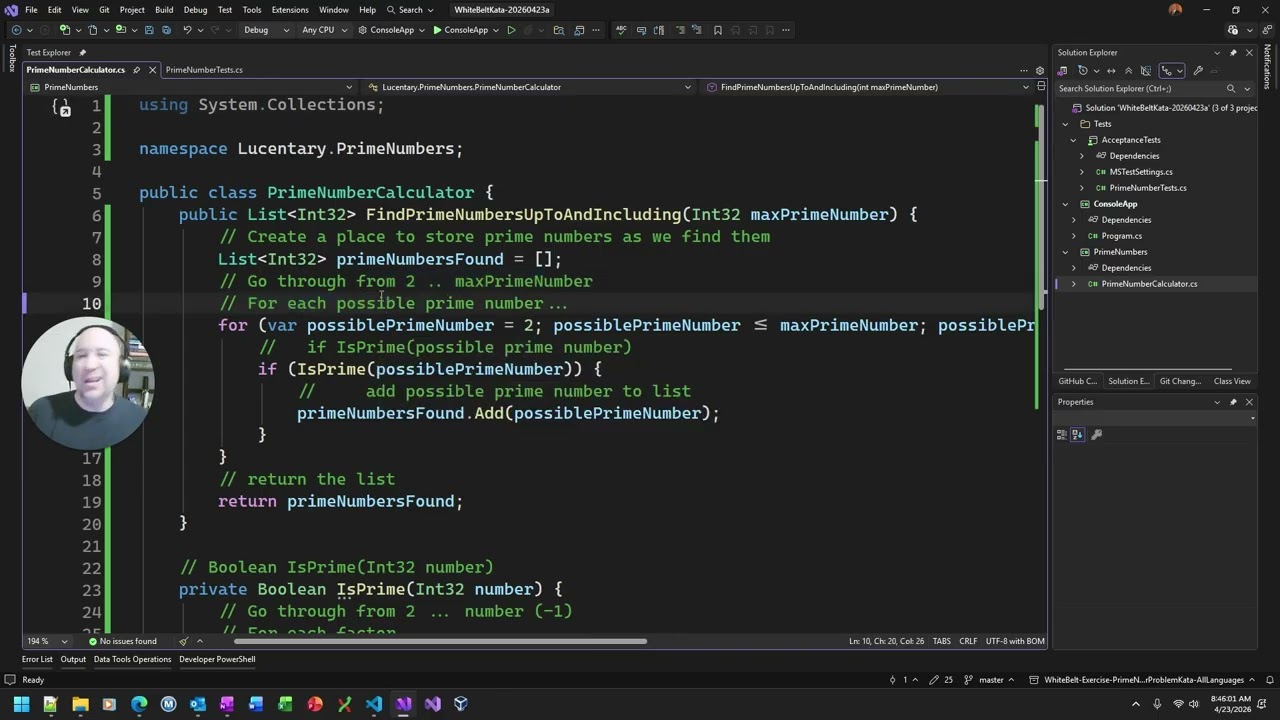Click the code cleanup broom icon
This screenshot has width=1280, height=720.
(183, 641)
